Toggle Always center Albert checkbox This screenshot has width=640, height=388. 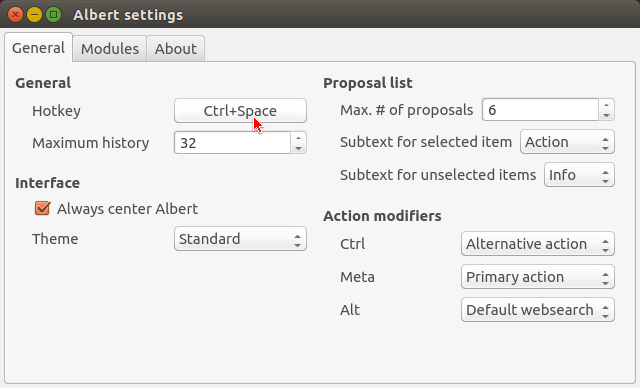pyautogui.click(x=42, y=208)
